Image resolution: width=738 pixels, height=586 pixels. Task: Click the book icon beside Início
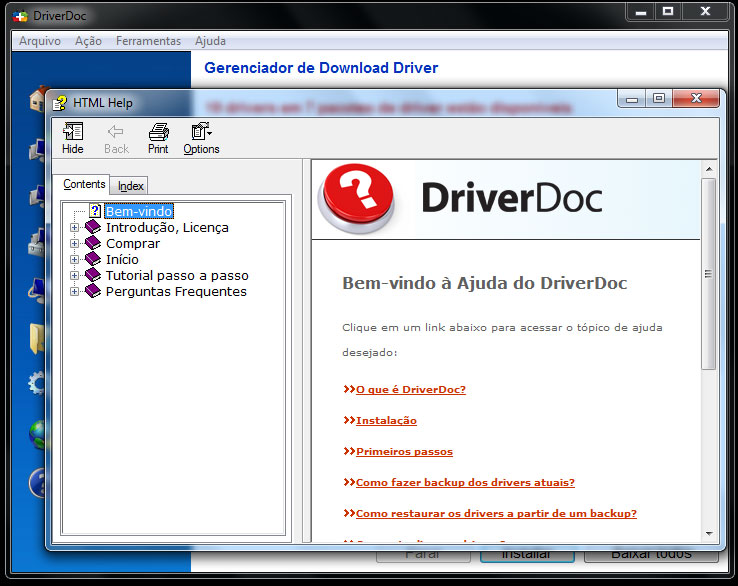point(93,259)
